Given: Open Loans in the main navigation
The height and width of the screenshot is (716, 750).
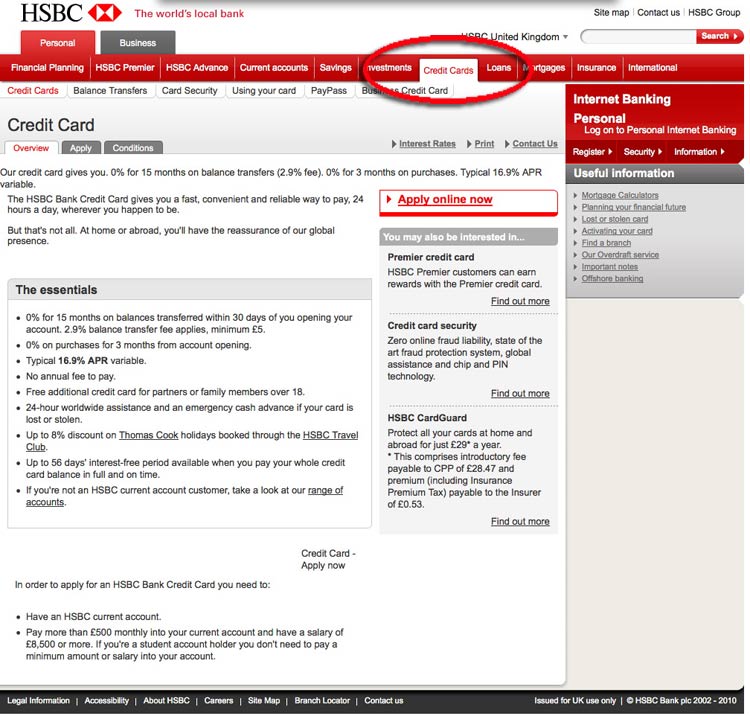Looking at the screenshot, I should [498, 69].
